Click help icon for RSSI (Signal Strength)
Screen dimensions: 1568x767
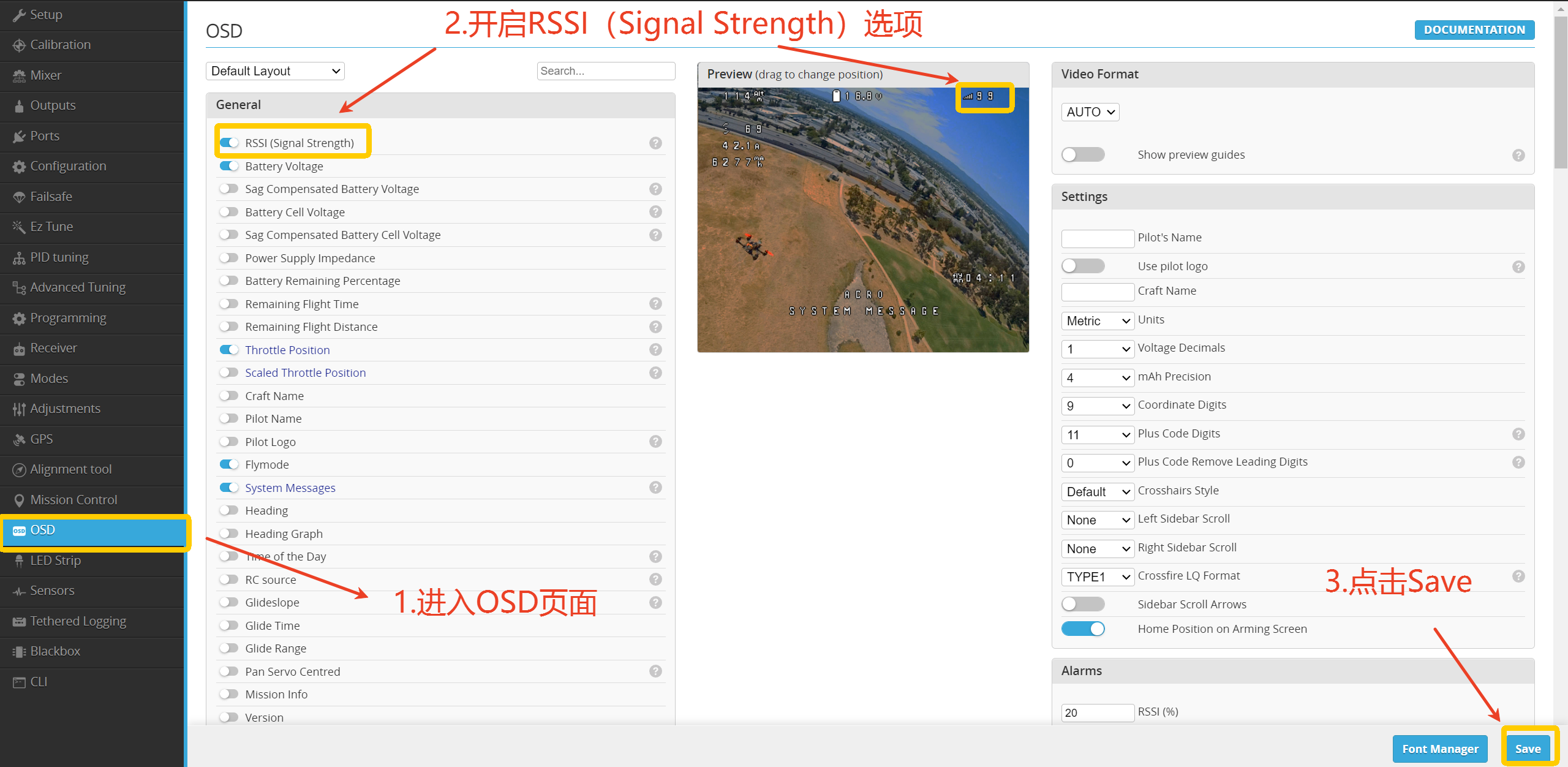pyautogui.click(x=655, y=143)
